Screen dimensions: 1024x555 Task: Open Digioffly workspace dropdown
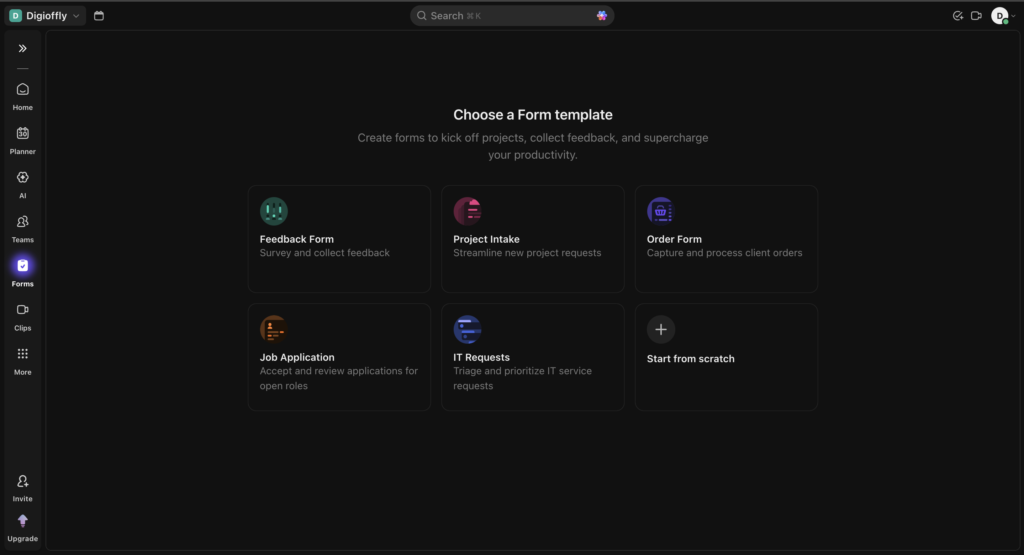[x=44, y=16]
